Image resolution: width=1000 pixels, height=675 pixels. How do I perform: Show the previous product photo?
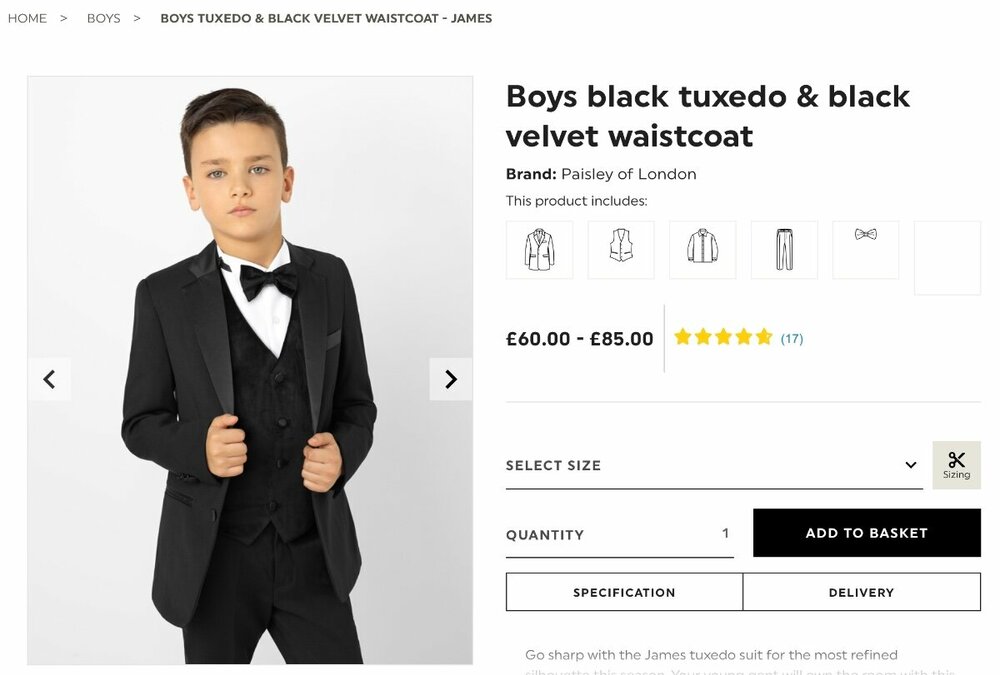click(49, 379)
